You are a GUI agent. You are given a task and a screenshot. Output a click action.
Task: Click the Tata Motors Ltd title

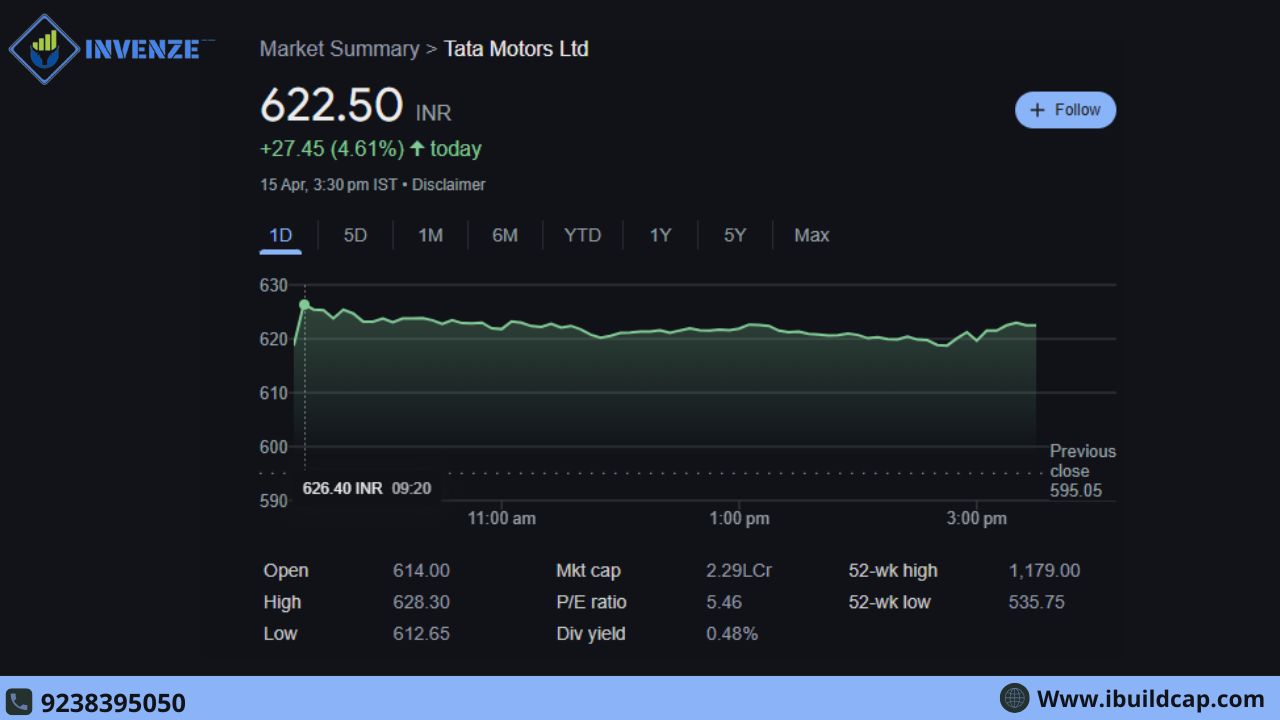tap(516, 49)
